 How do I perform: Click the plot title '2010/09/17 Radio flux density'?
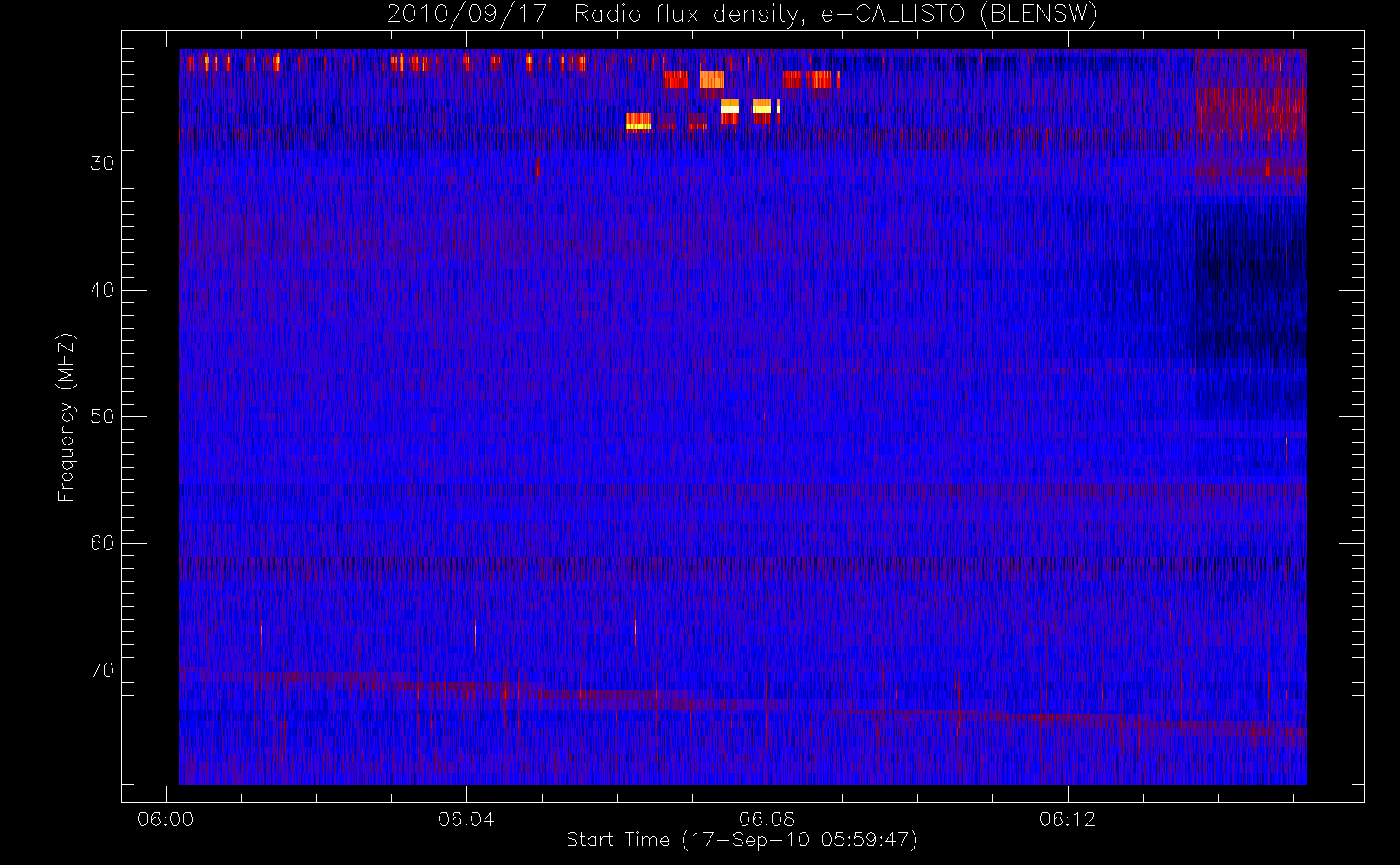coord(742,15)
